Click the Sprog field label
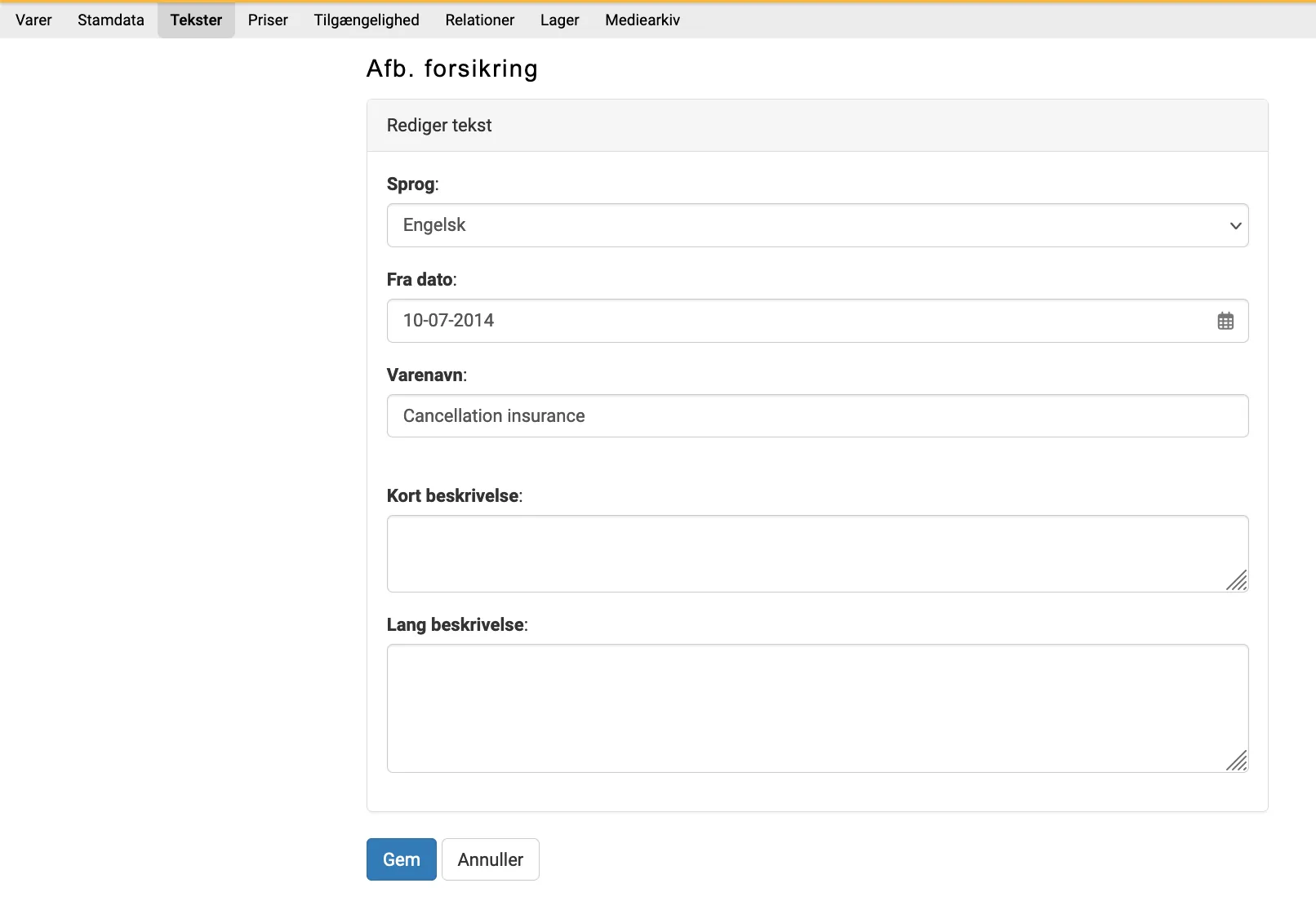 pos(412,184)
